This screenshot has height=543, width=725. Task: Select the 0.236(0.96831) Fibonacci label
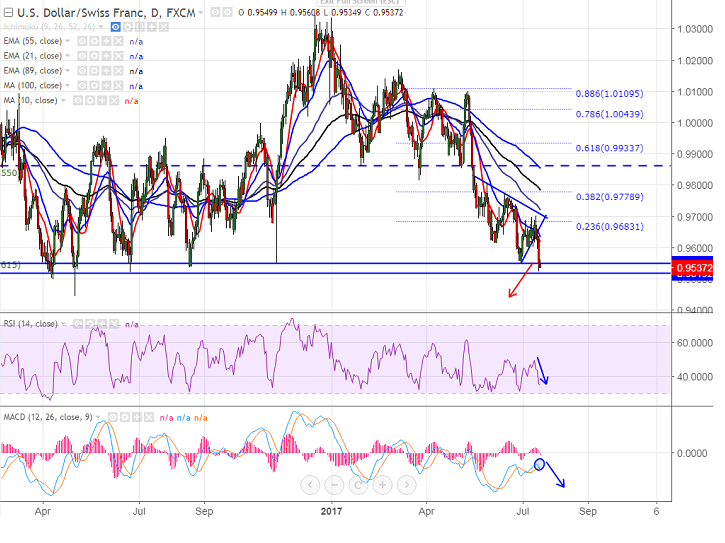pos(609,227)
